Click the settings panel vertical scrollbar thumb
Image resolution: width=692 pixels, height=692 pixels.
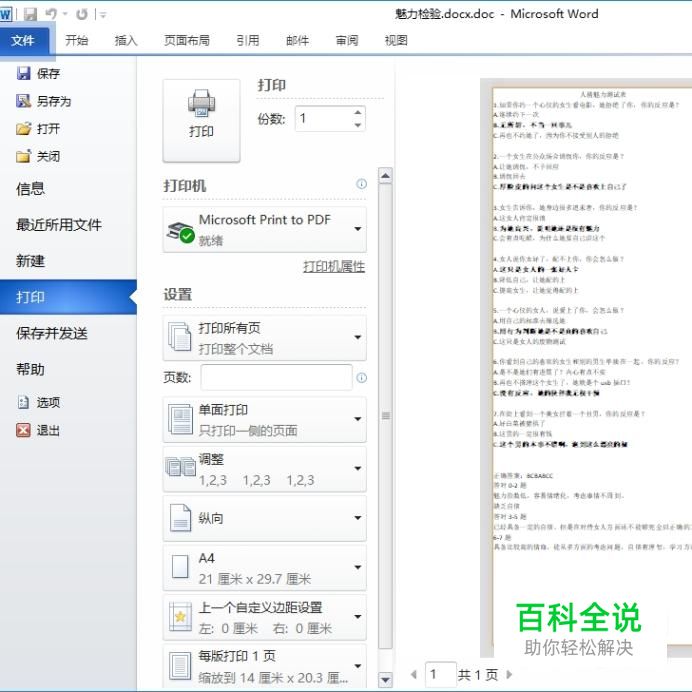[385, 416]
